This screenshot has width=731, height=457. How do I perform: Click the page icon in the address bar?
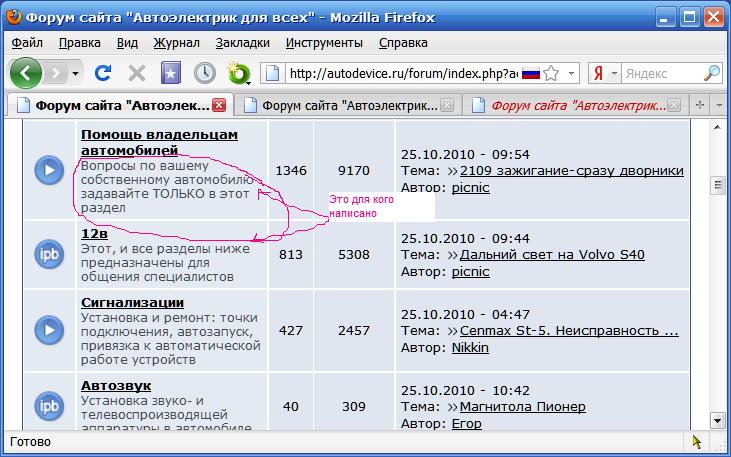pos(272,74)
